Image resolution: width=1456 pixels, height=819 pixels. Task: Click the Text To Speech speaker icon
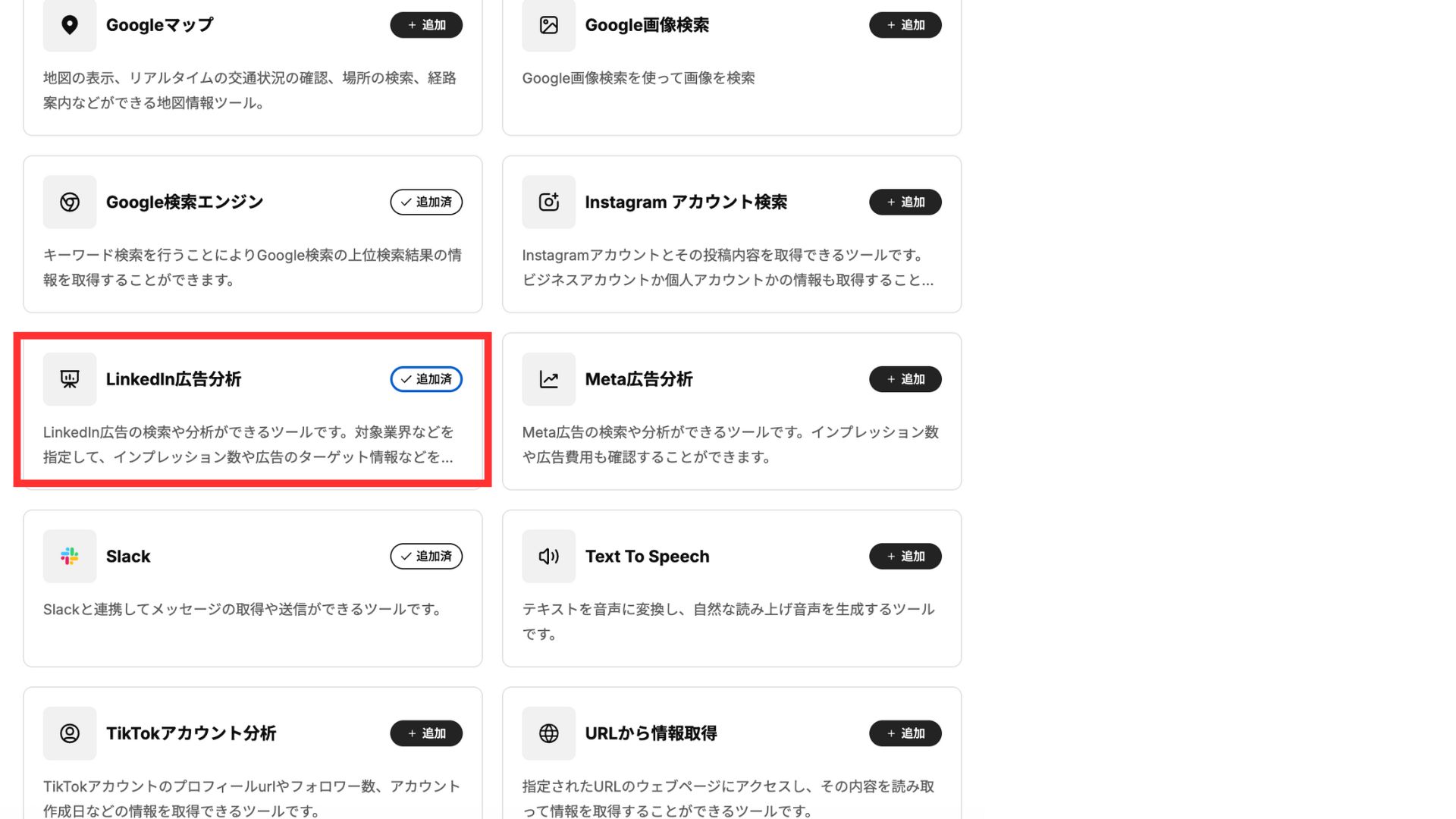coord(548,556)
